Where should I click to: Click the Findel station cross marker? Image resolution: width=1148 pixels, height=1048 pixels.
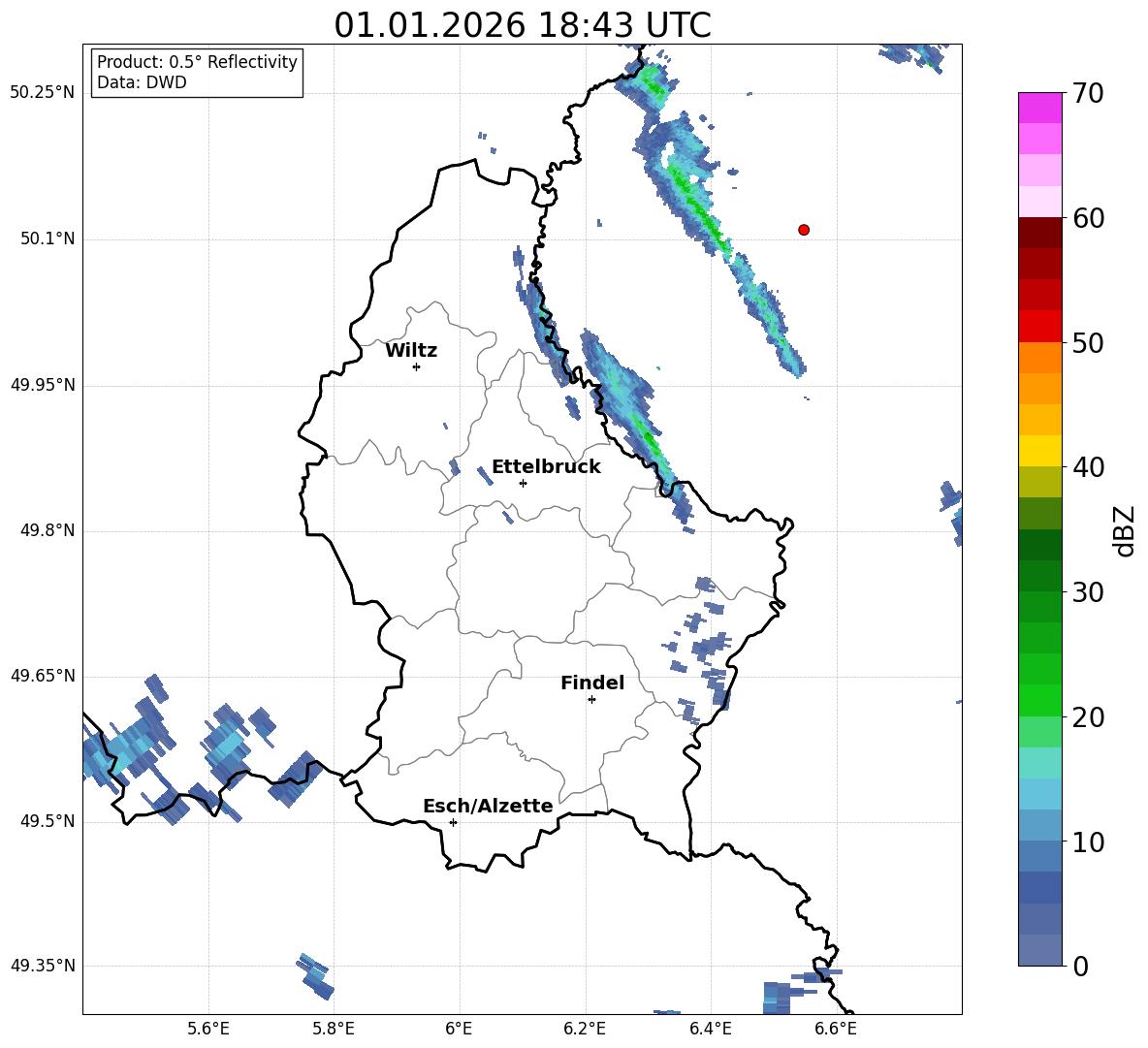tap(591, 700)
